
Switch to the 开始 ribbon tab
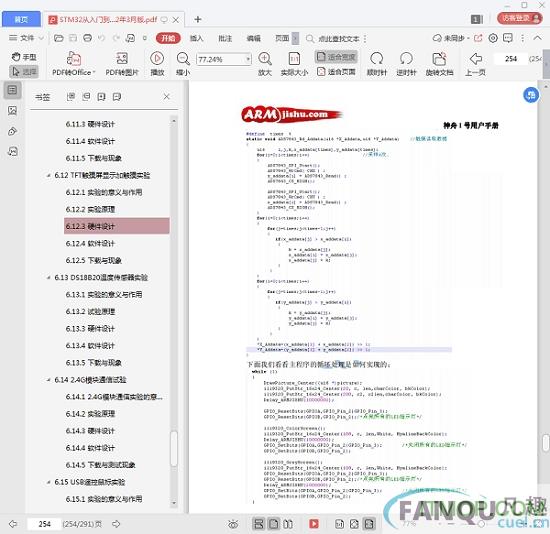168,38
